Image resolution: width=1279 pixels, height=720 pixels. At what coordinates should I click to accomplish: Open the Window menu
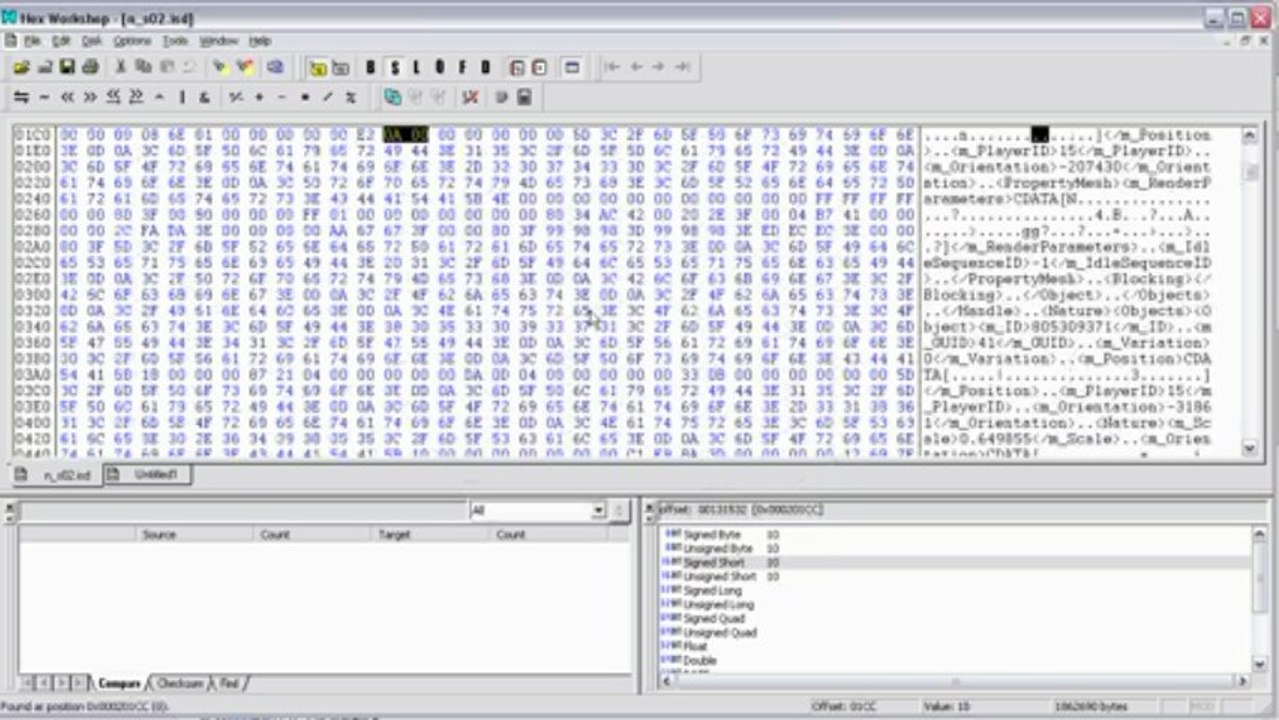(218, 41)
